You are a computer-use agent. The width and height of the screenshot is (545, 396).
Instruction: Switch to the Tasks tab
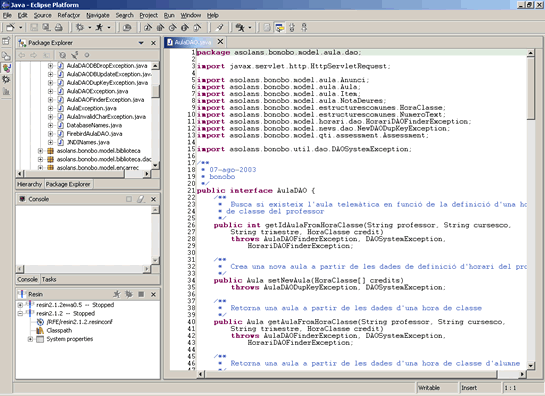pos(49,280)
